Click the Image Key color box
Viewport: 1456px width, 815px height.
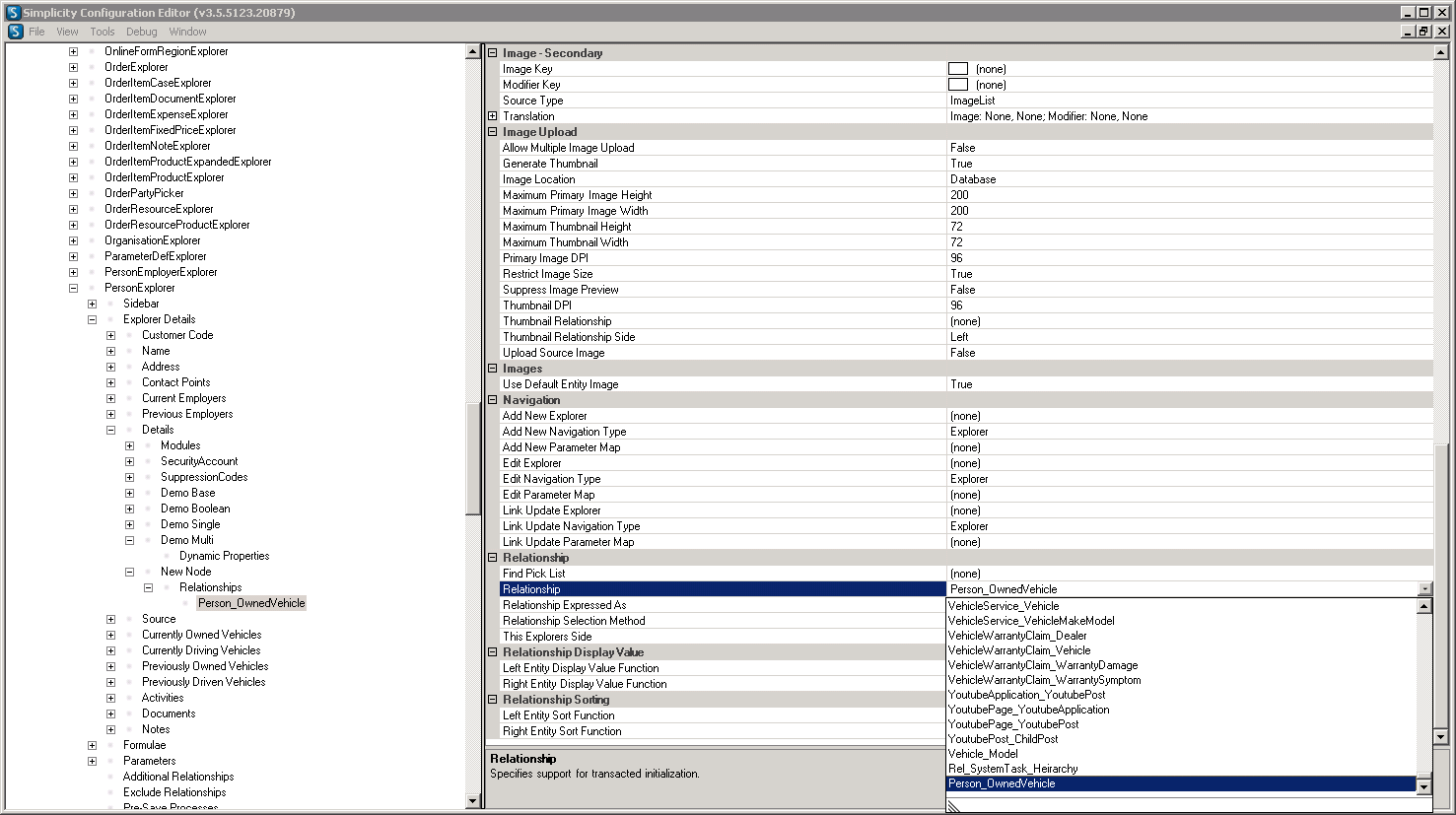pyautogui.click(x=958, y=69)
